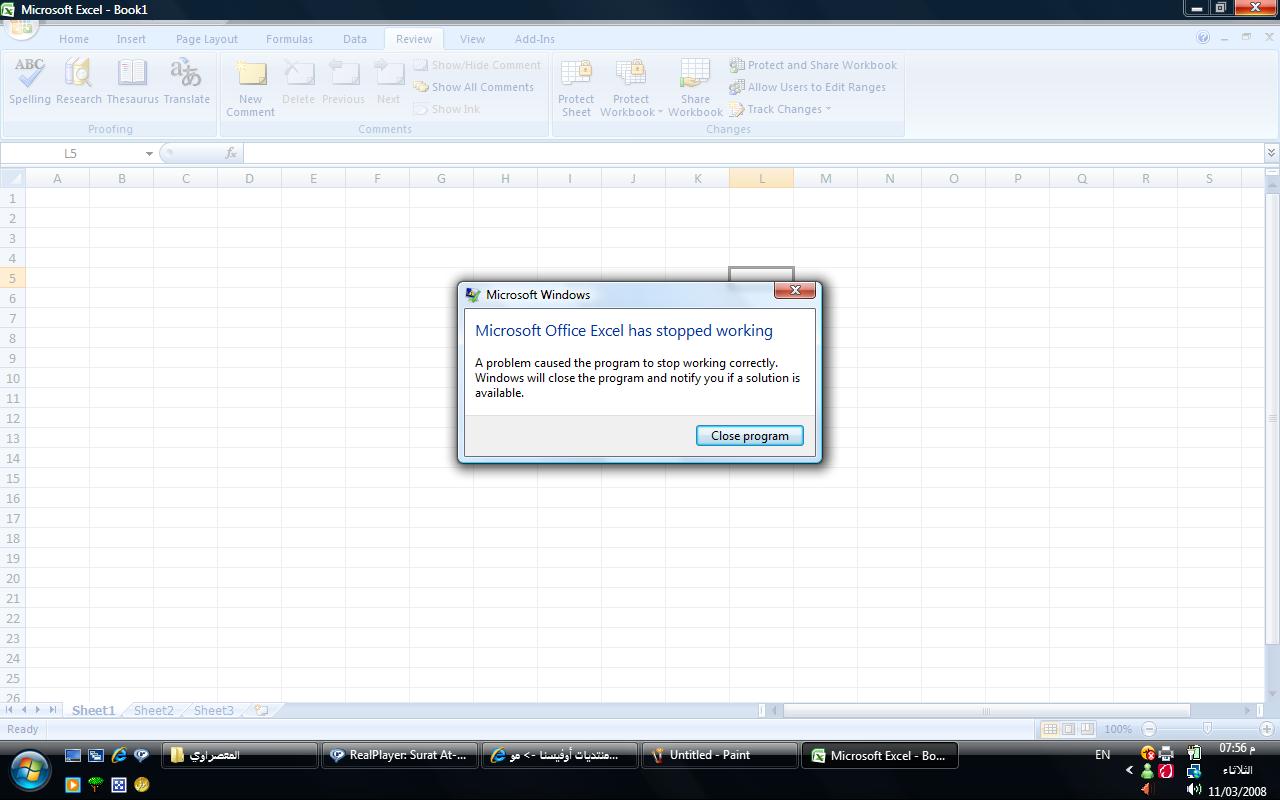Screen dimensions: 1280x800
Task: Click Close program in the error dialog
Action: pyautogui.click(x=749, y=435)
